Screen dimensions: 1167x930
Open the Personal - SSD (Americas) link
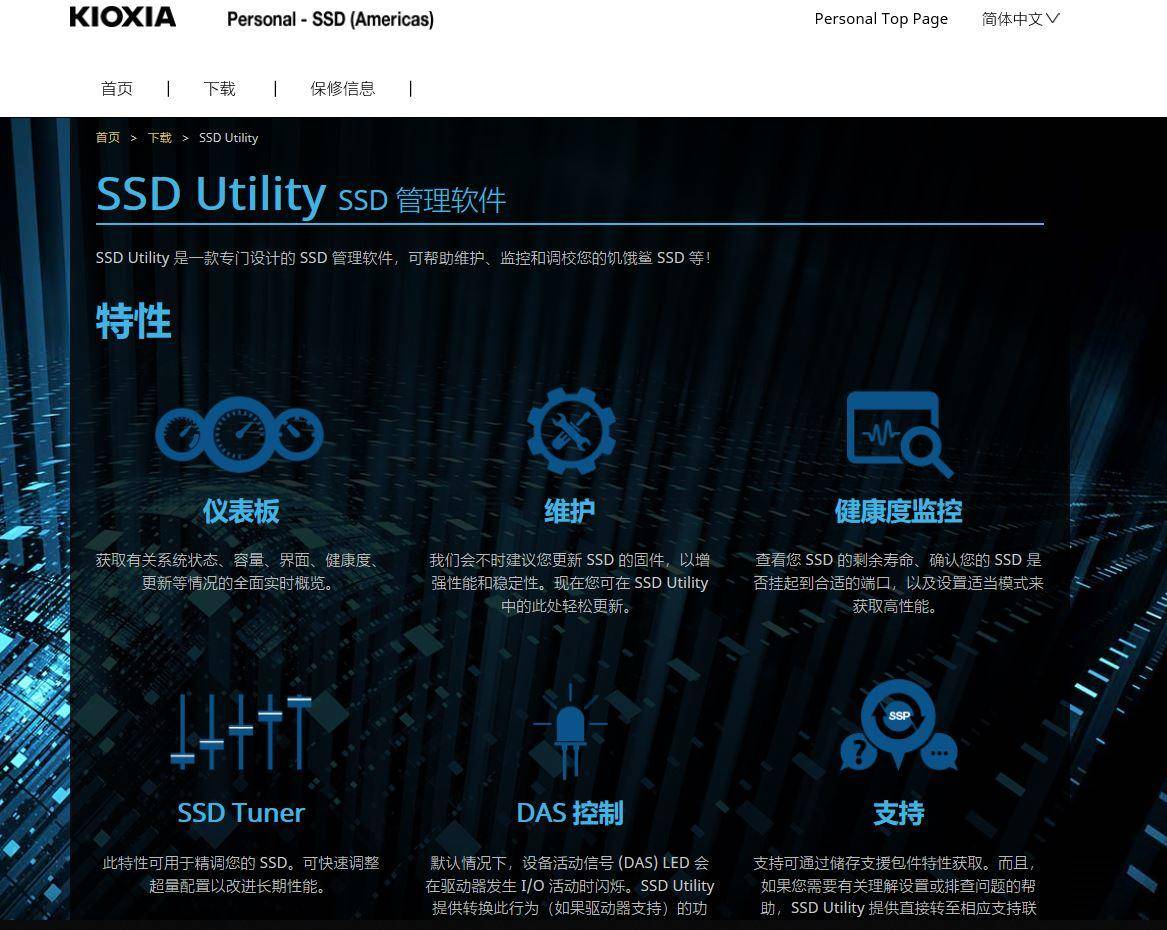[x=330, y=19]
